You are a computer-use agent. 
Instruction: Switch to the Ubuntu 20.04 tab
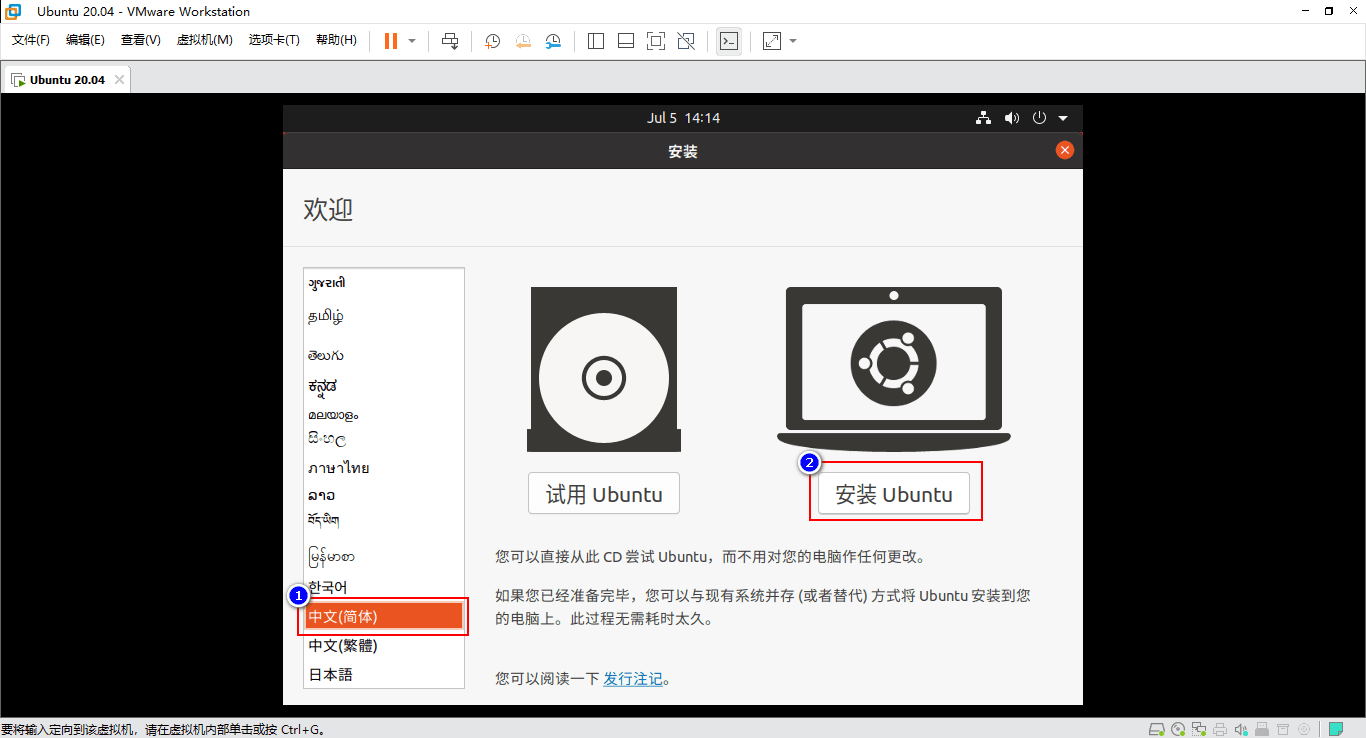(66, 80)
